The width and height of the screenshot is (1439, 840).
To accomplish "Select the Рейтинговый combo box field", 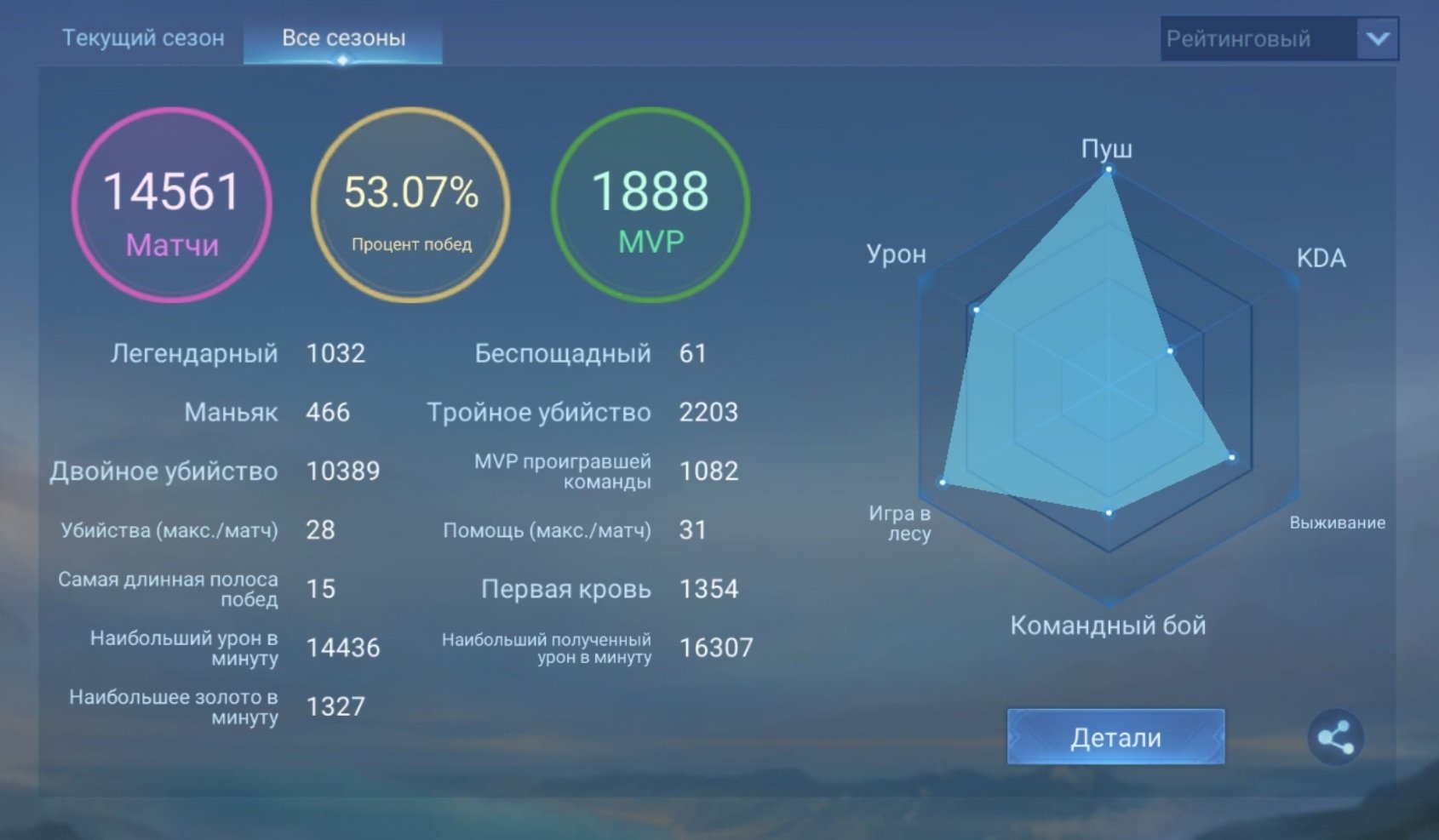I will (1279, 38).
